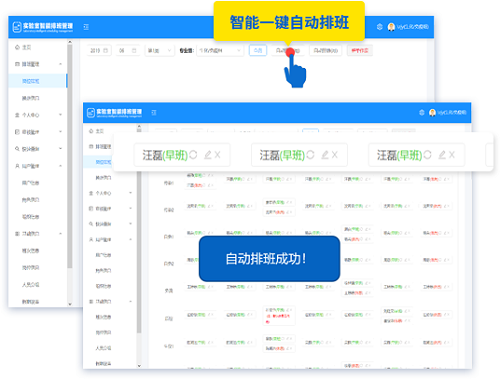Click pencil edit icon on middle 汪磊(早班) card
This screenshot has width=500, height=379.
325,155
